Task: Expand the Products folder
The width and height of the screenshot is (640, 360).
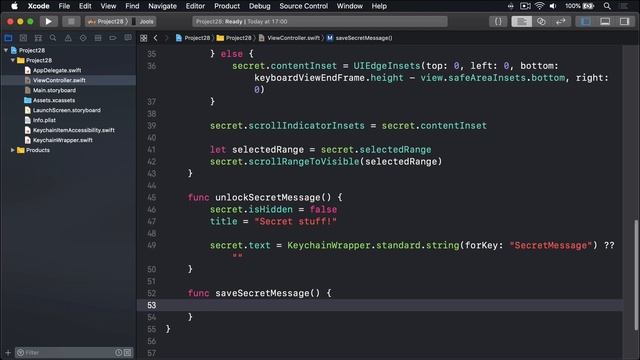Action: pyautogui.click(x=13, y=150)
